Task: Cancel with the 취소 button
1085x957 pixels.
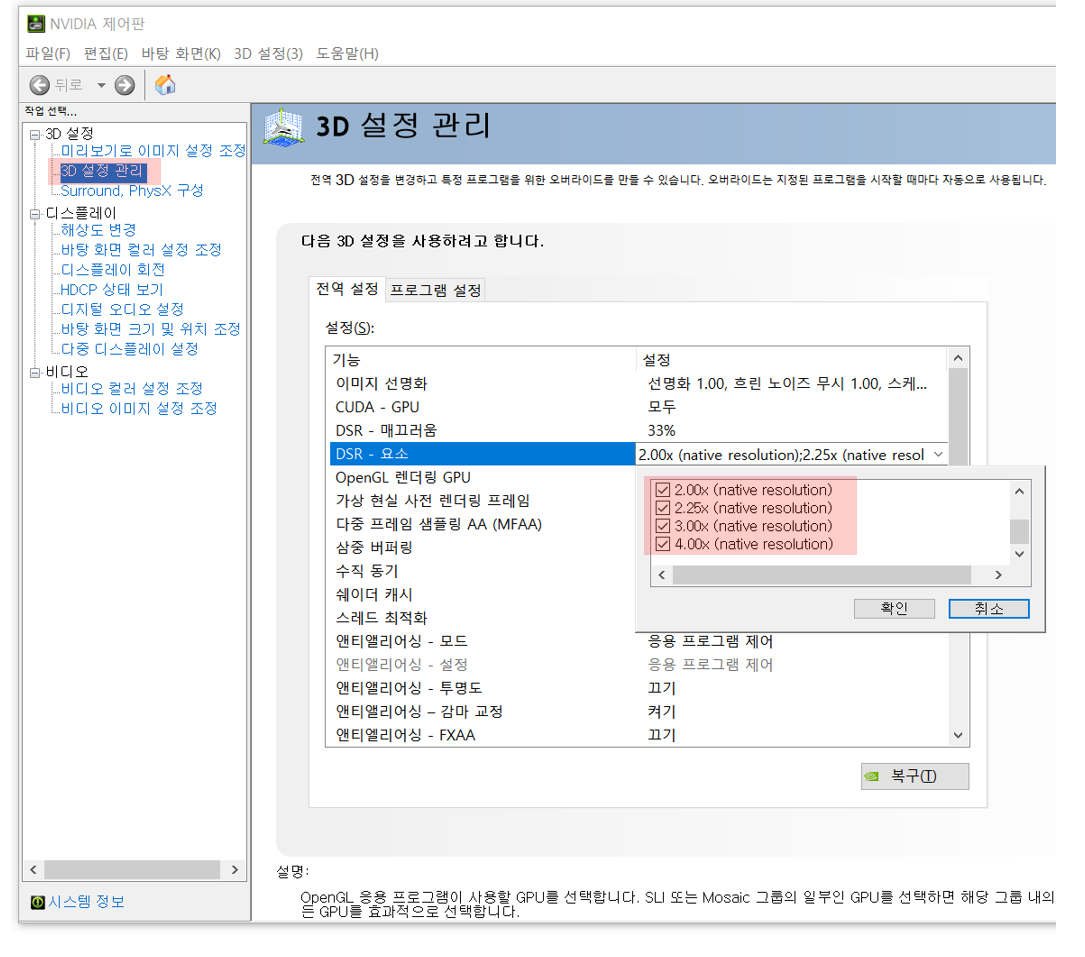Action: point(989,608)
